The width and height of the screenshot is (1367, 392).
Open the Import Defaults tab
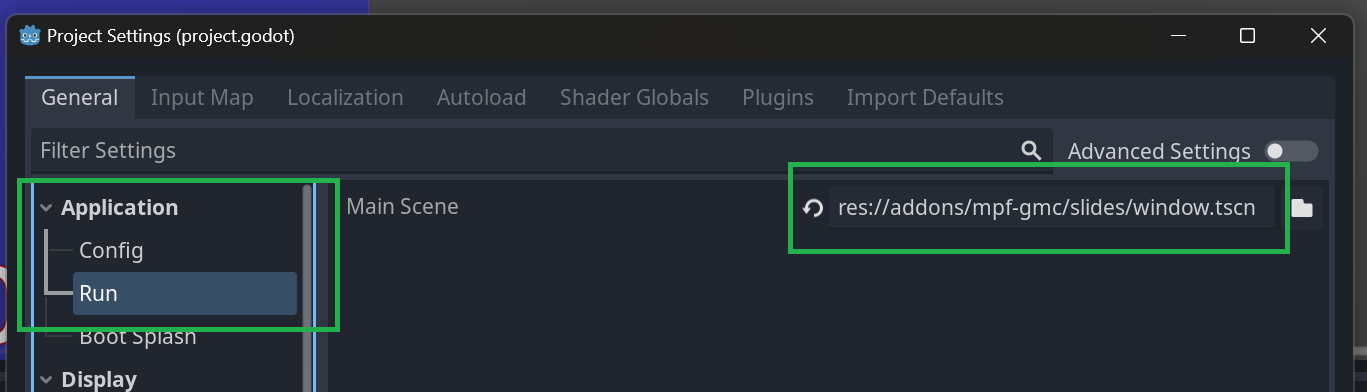pyautogui.click(x=925, y=97)
